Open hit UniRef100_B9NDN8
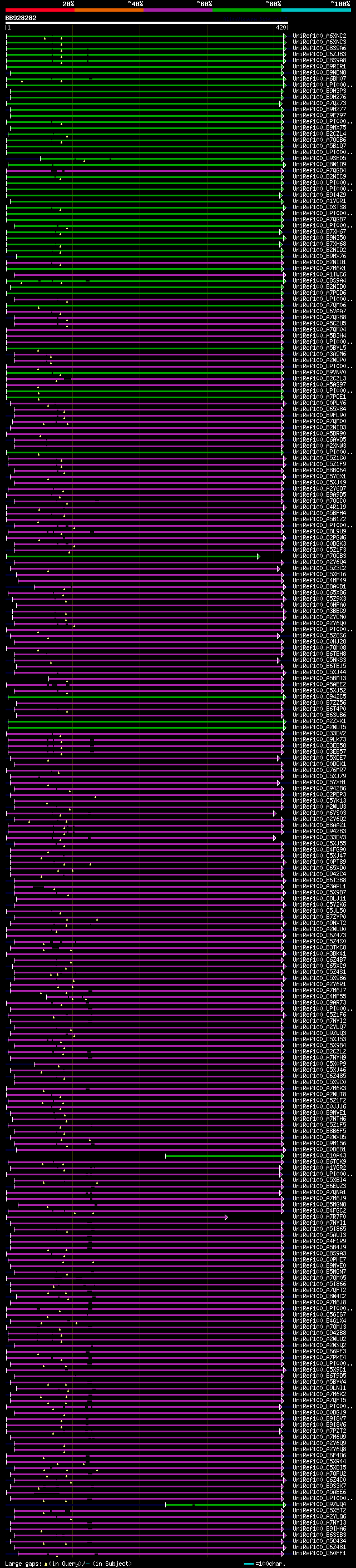This screenshot has height=1568, width=356. (319, 72)
